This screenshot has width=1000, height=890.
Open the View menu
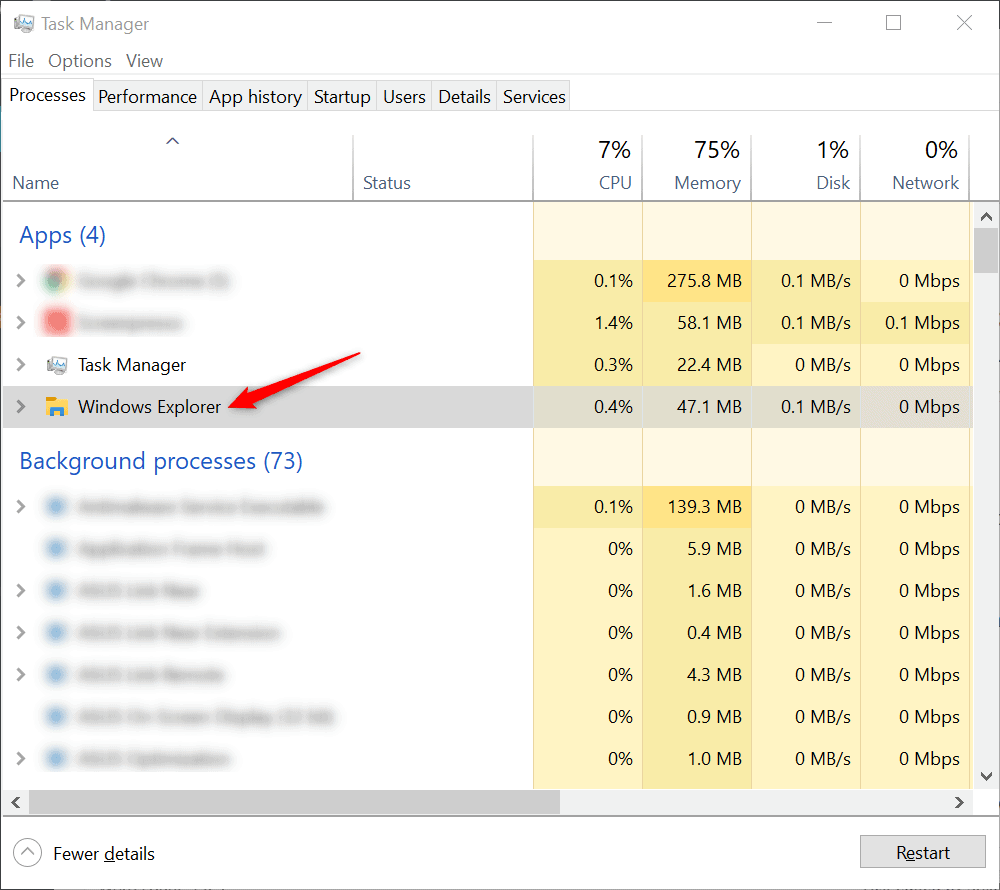click(x=144, y=61)
